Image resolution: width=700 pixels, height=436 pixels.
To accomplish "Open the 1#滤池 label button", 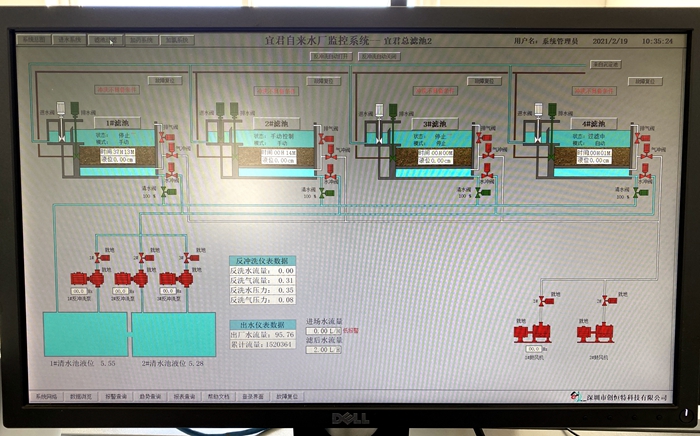I will point(117,123).
